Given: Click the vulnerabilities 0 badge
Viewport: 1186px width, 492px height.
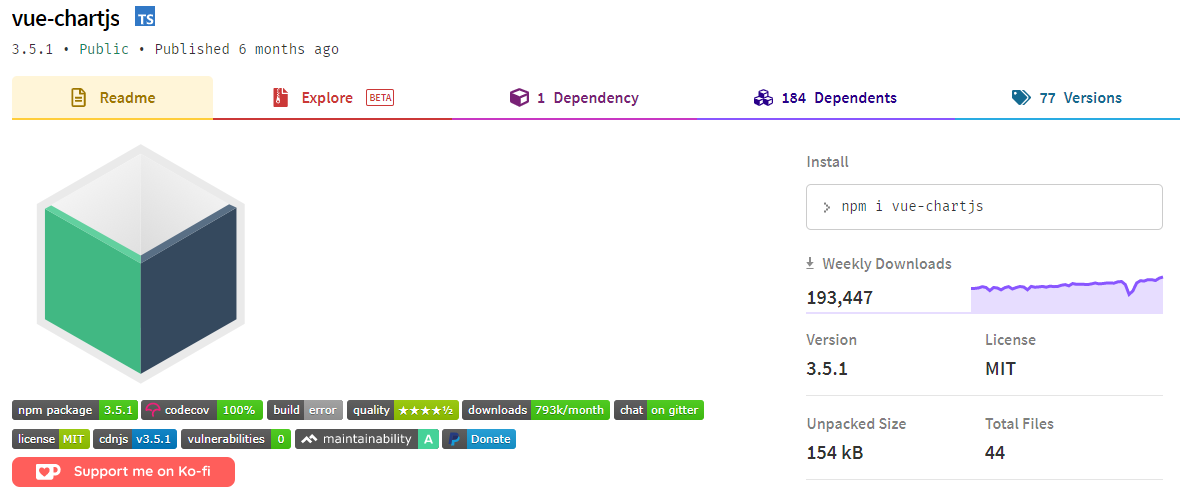Looking at the screenshot, I should tap(236, 439).
